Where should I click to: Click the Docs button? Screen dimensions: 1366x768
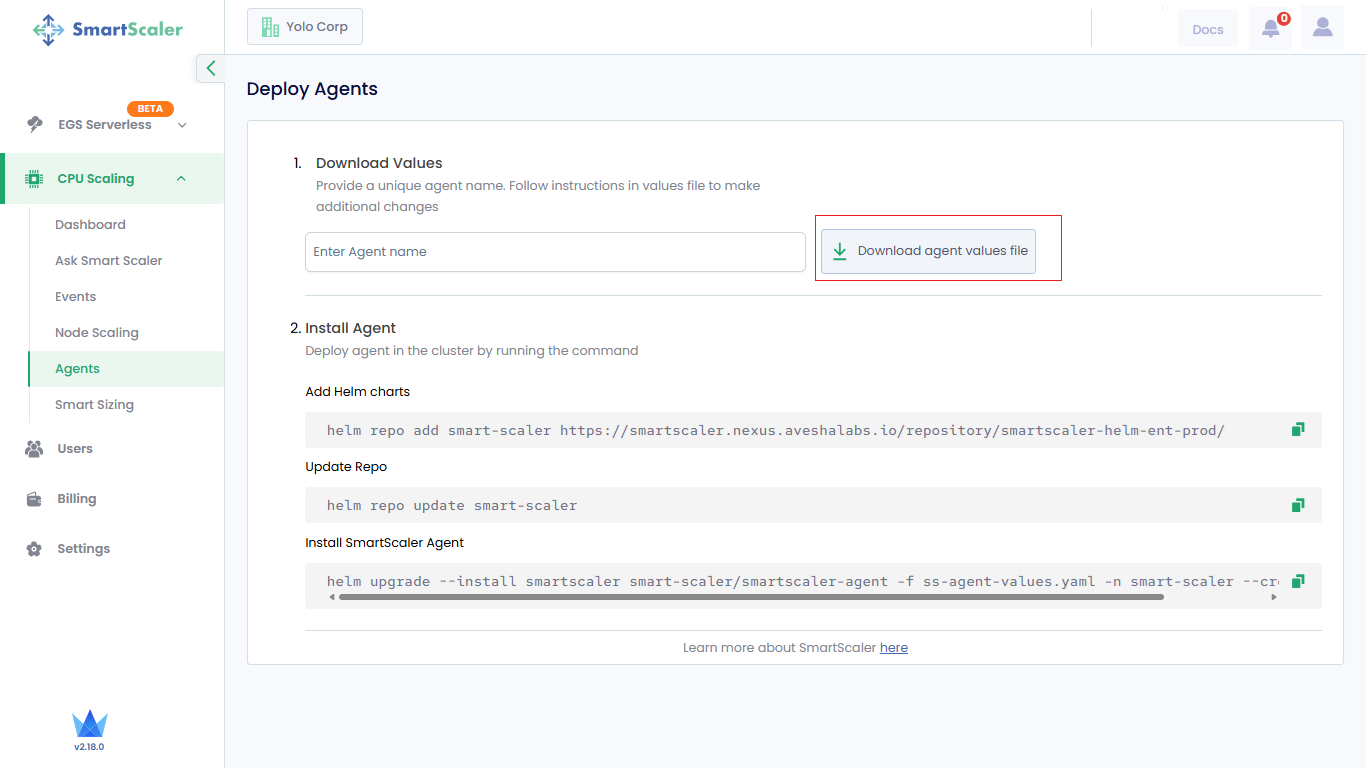[x=1207, y=29]
